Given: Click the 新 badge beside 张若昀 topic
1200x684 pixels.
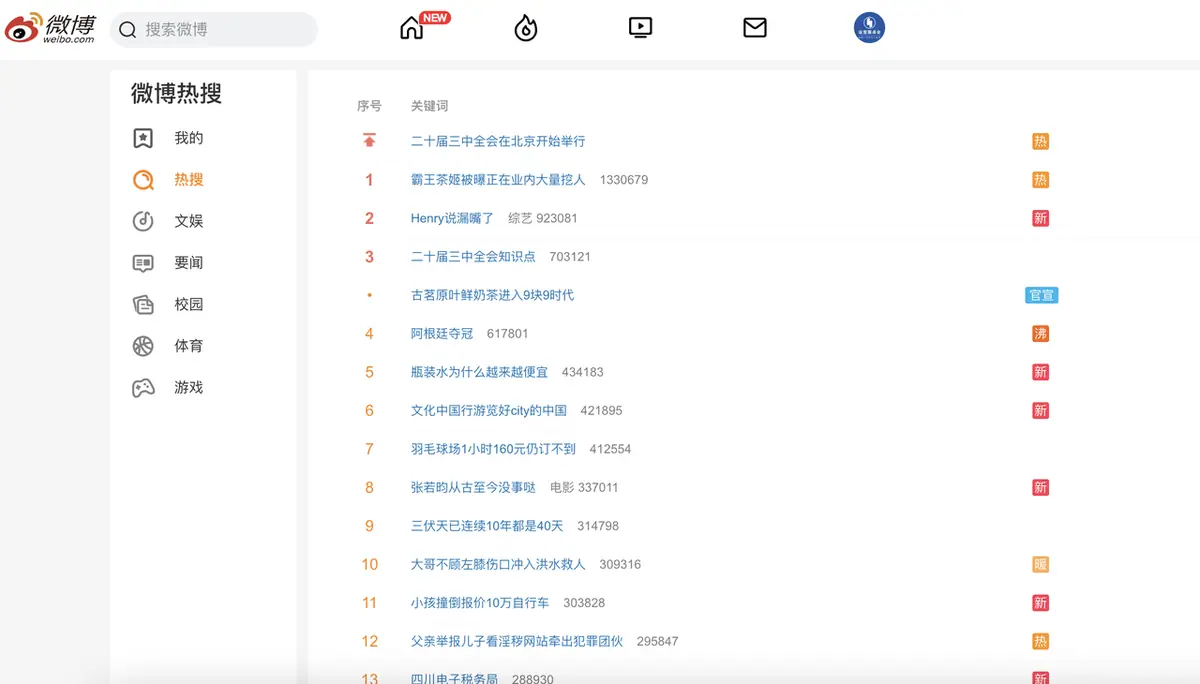Looking at the screenshot, I should pyautogui.click(x=1041, y=488).
